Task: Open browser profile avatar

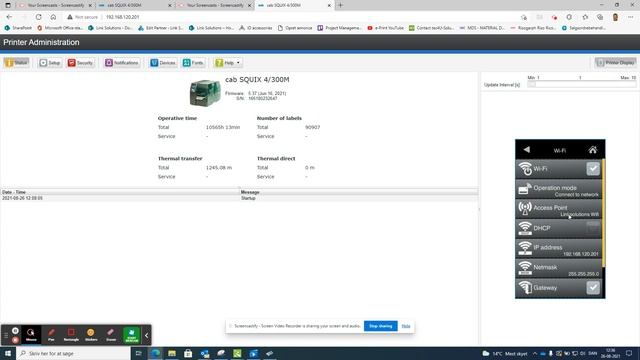Action: 616,17
